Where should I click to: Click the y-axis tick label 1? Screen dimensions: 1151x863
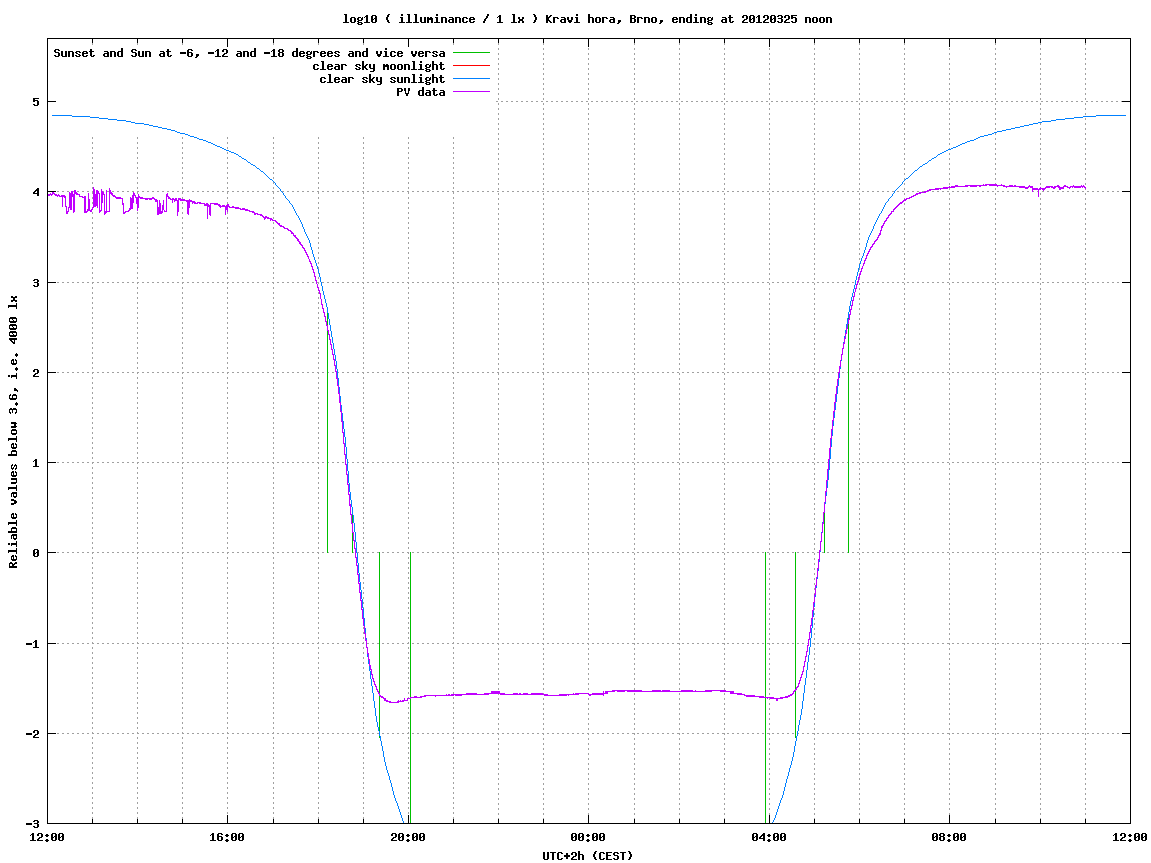tap(35, 463)
